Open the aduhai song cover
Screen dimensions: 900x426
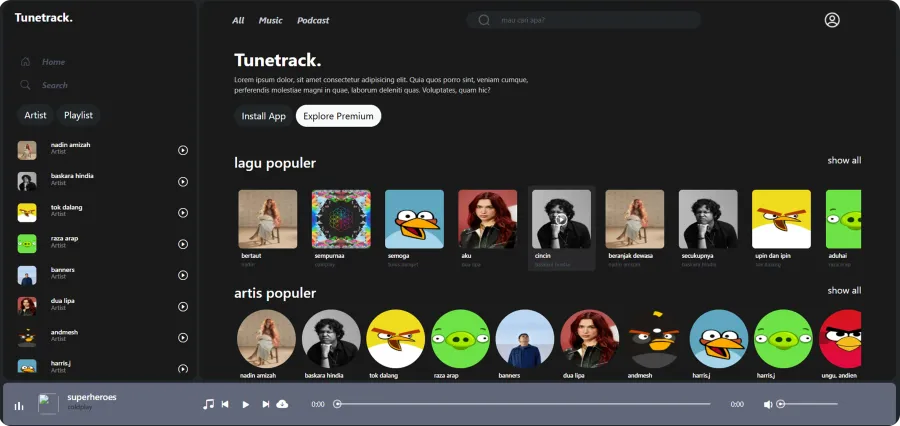pyautogui.click(x=844, y=219)
